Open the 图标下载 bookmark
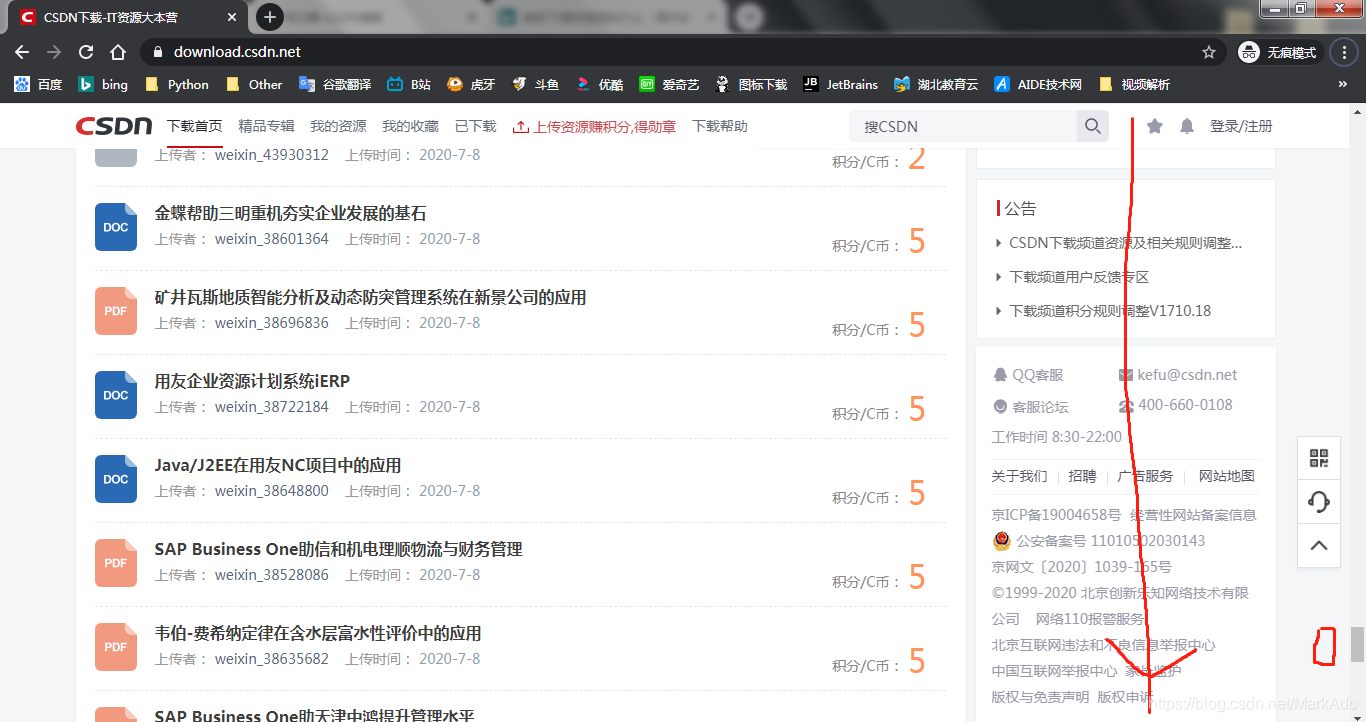 click(x=751, y=85)
